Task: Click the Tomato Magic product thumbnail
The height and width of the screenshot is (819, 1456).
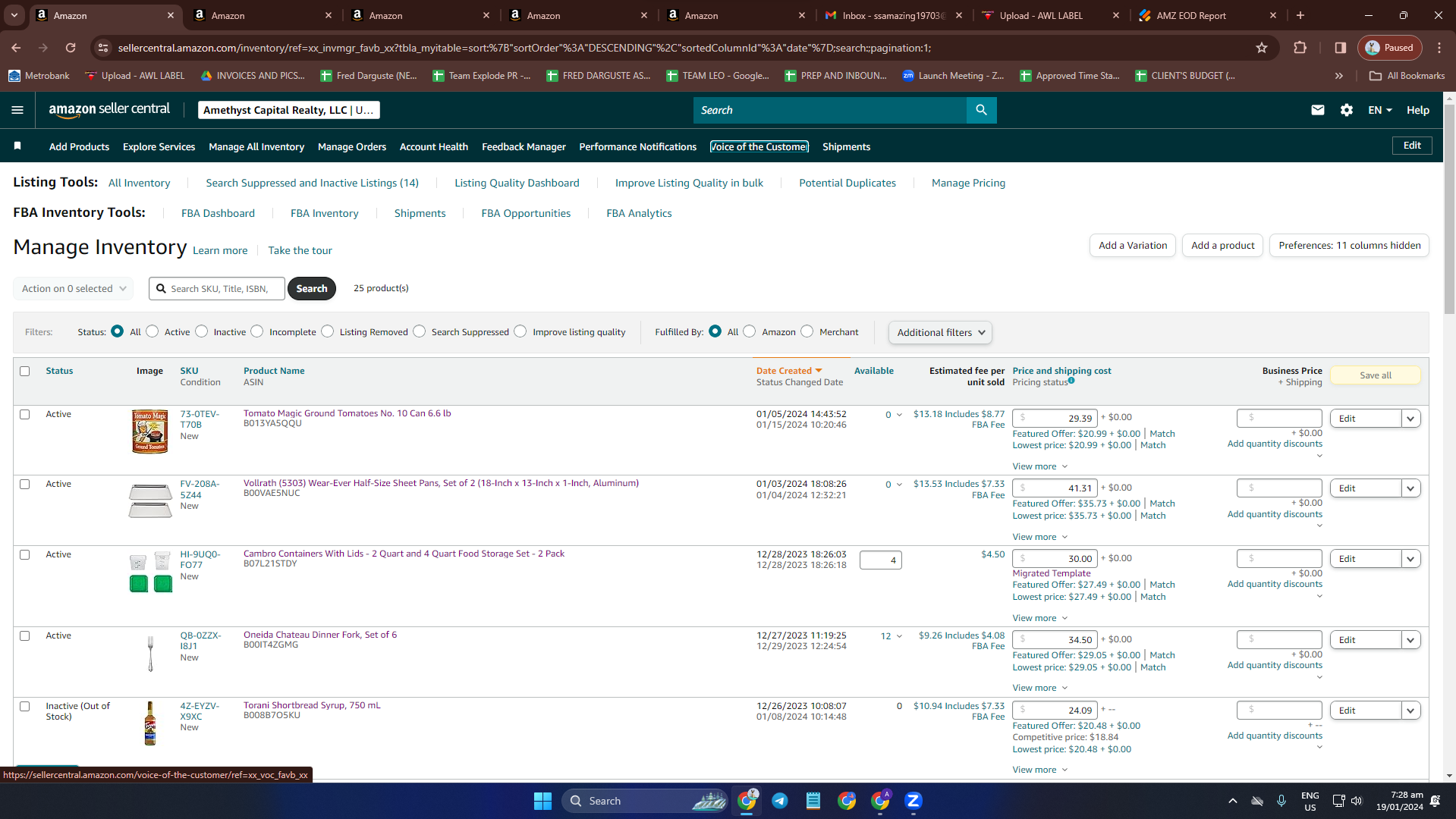Action: tap(150, 431)
